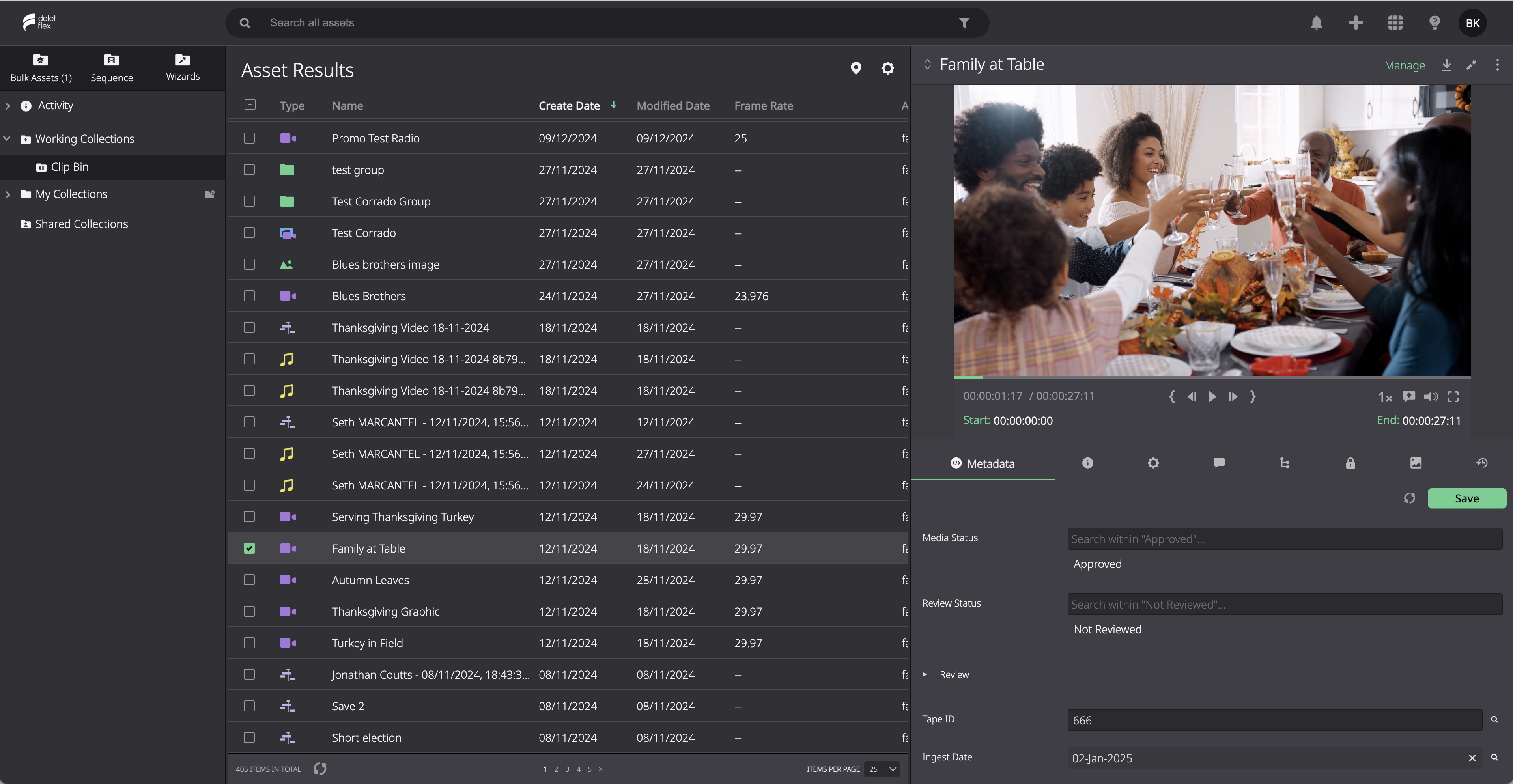Select the Blues Brothers row checkbox

[x=249, y=296]
